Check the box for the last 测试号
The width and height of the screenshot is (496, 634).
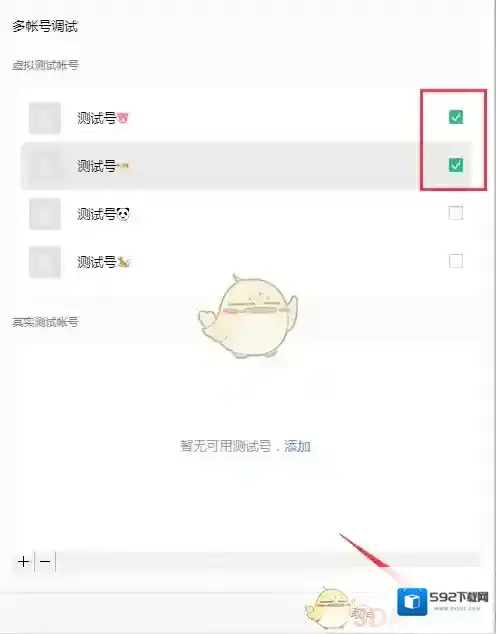click(456, 261)
